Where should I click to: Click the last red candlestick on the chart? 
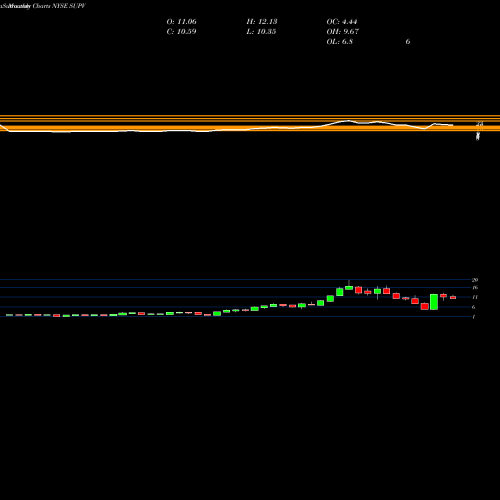coord(453,297)
